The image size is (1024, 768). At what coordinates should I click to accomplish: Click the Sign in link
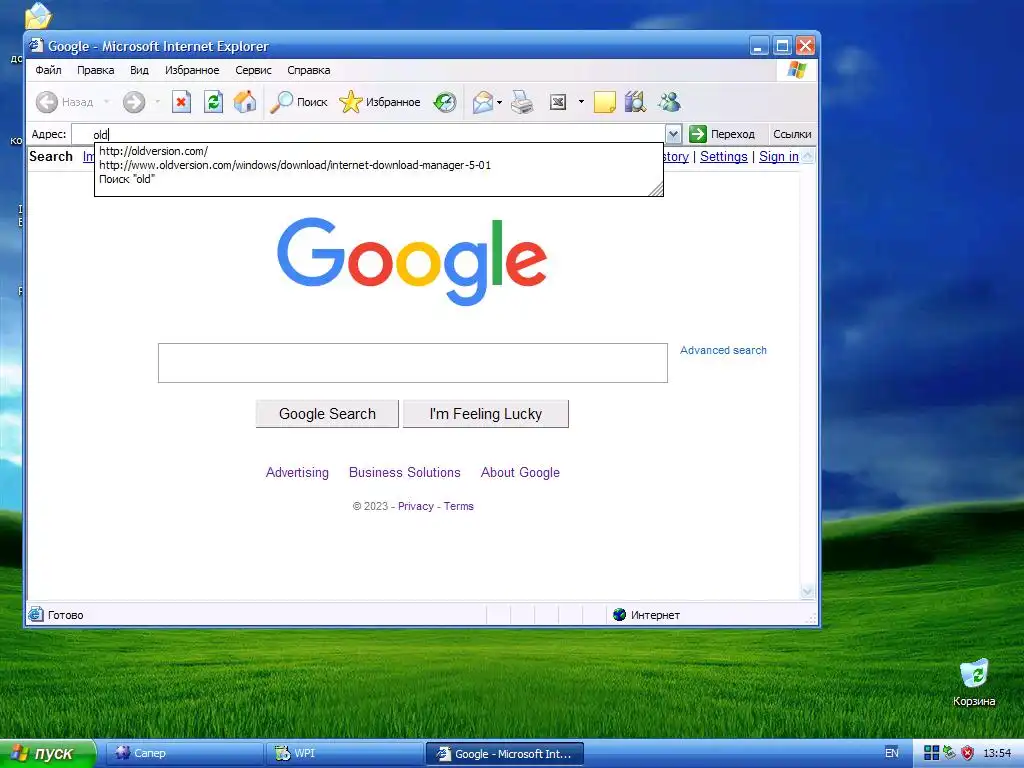[778, 157]
